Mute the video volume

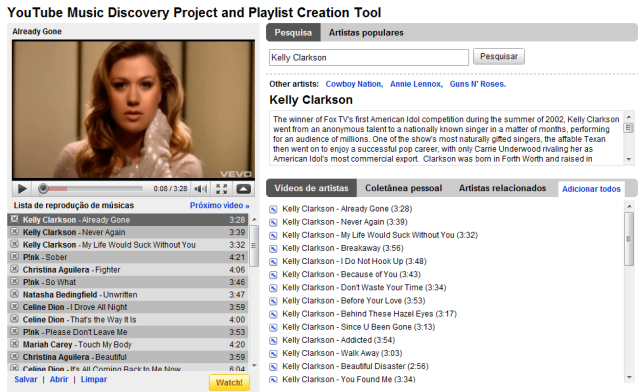point(200,189)
